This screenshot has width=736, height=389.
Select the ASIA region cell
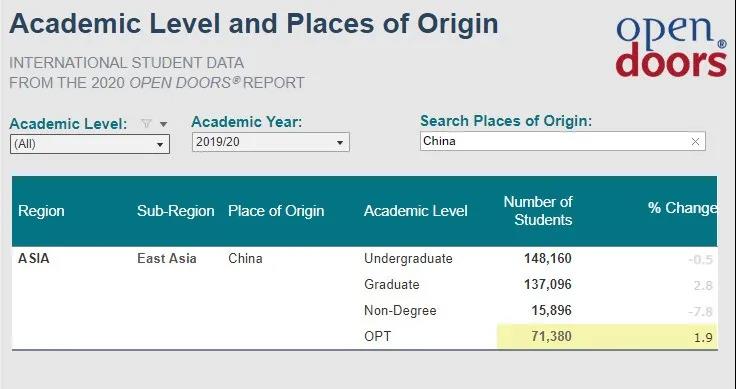pyautogui.click(x=33, y=259)
